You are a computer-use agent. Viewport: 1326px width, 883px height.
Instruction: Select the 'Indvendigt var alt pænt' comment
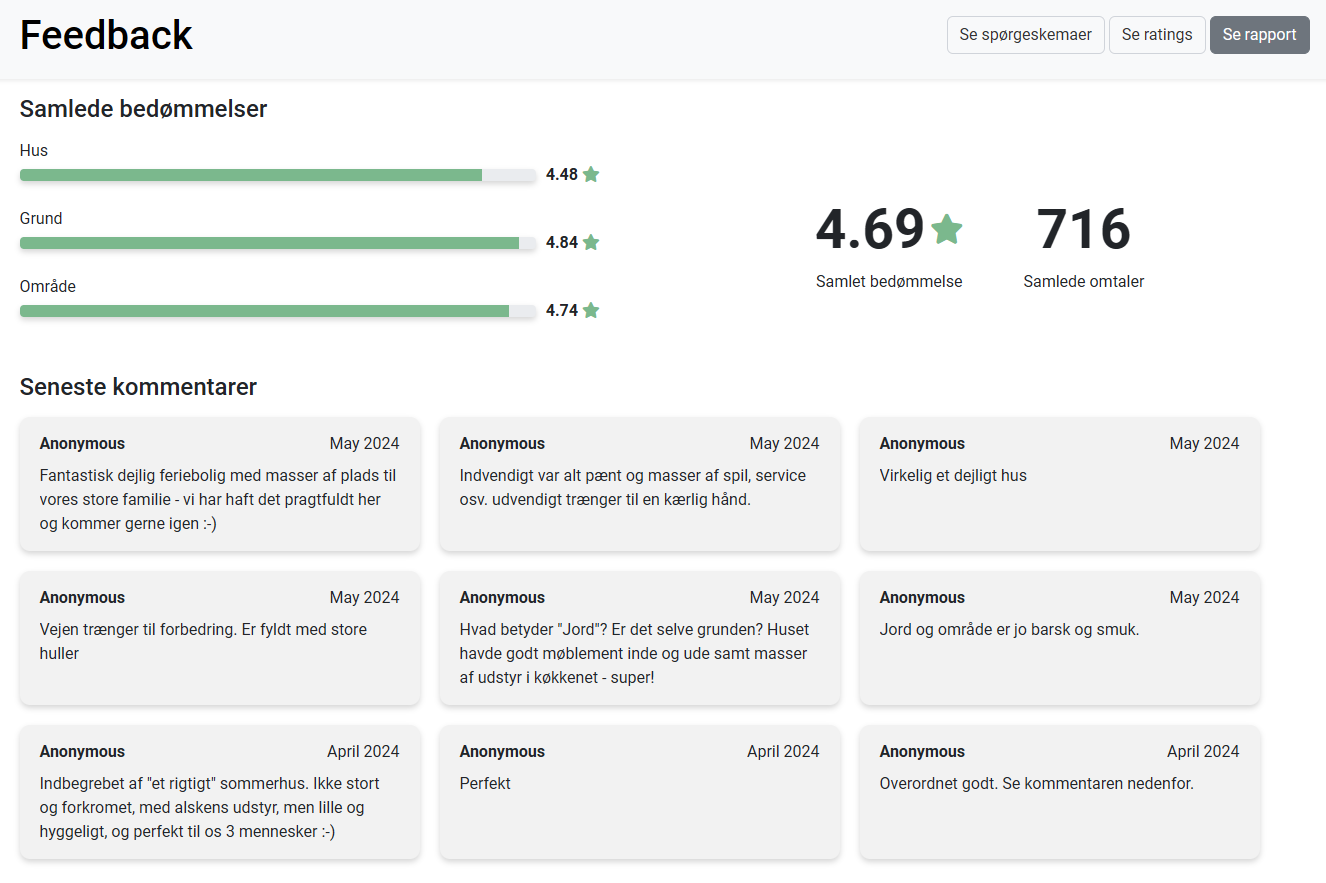639,485
